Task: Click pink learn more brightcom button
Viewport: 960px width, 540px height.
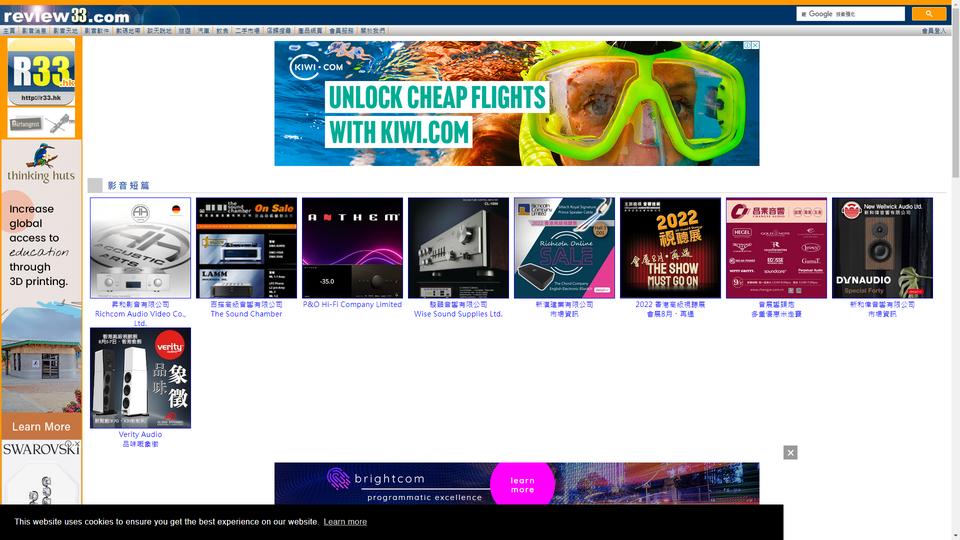Action: [522, 485]
